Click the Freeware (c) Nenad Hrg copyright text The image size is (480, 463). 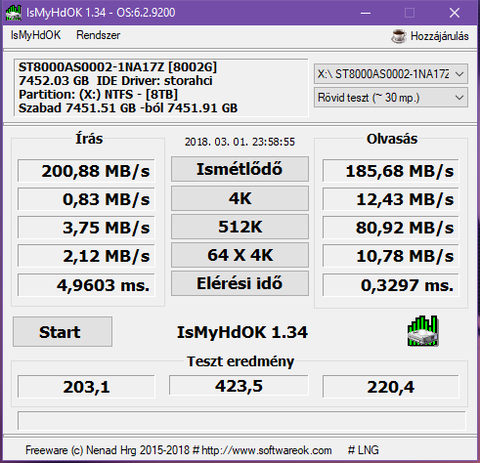click(x=107, y=450)
